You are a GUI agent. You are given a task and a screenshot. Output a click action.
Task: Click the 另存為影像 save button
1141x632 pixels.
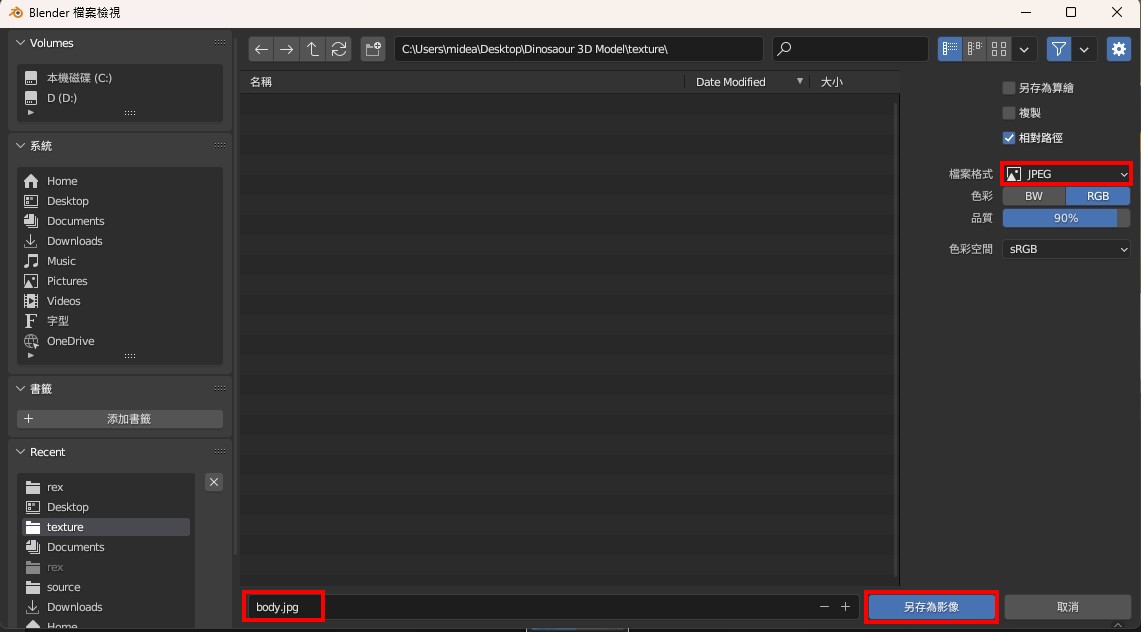click(x=931, y=607)
